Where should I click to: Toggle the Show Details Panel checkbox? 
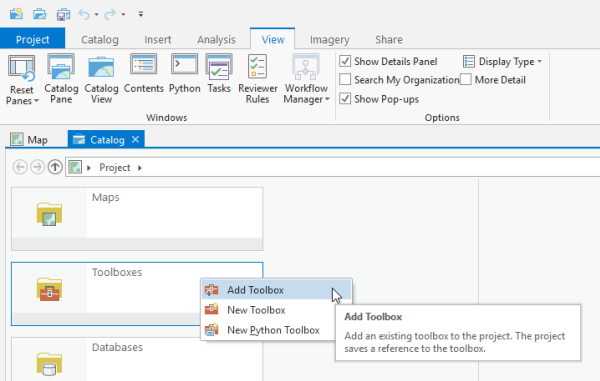345,61
